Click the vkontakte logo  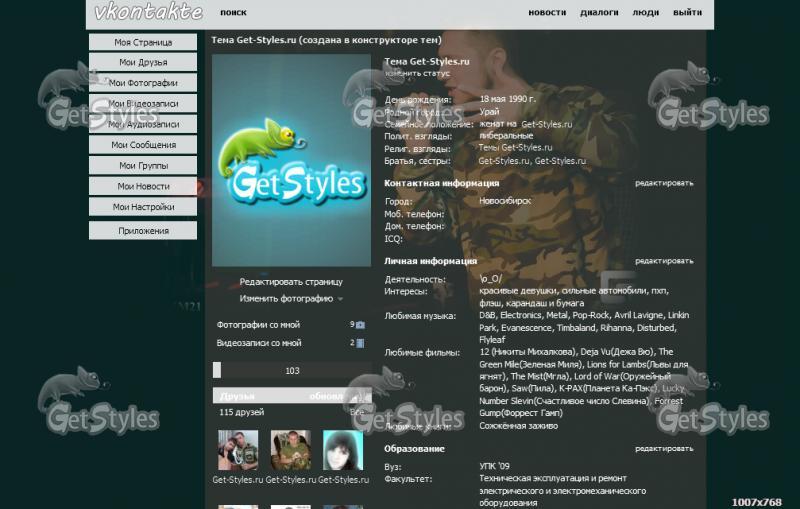tap(148, 13)
